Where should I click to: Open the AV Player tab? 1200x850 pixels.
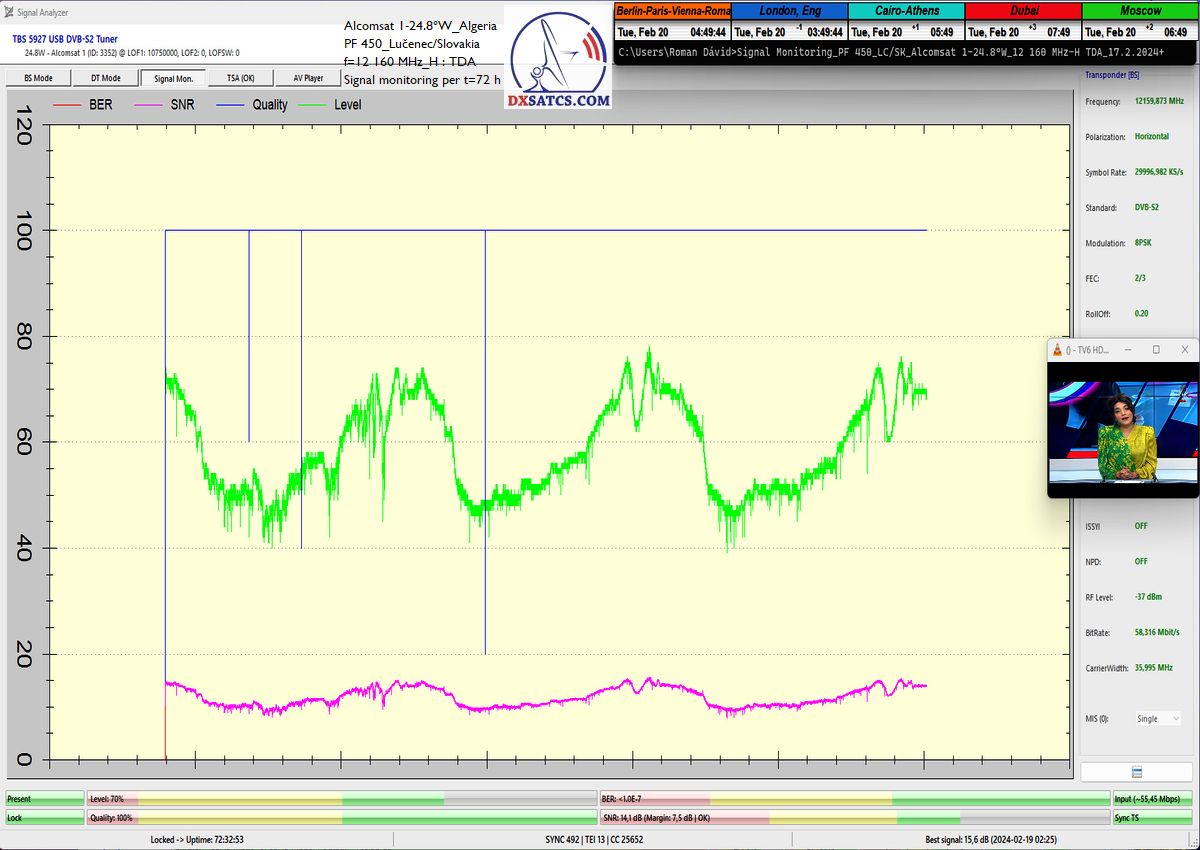[308, 78]
